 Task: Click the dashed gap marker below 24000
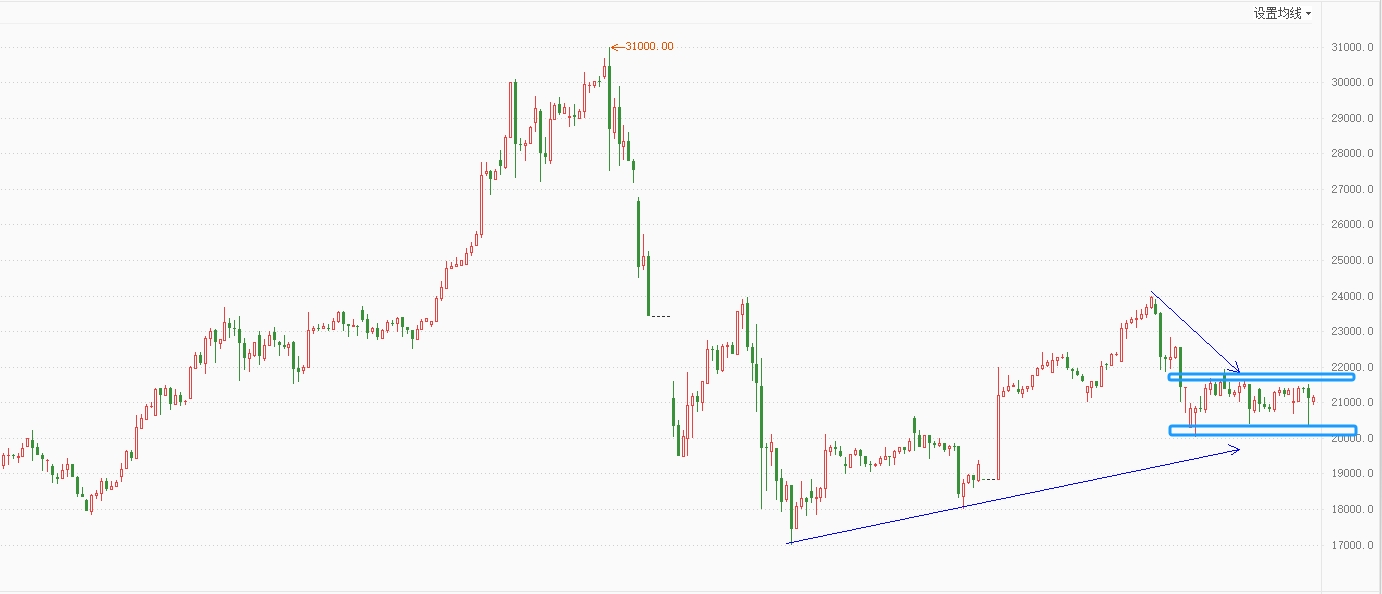click(x=661, y=316)
